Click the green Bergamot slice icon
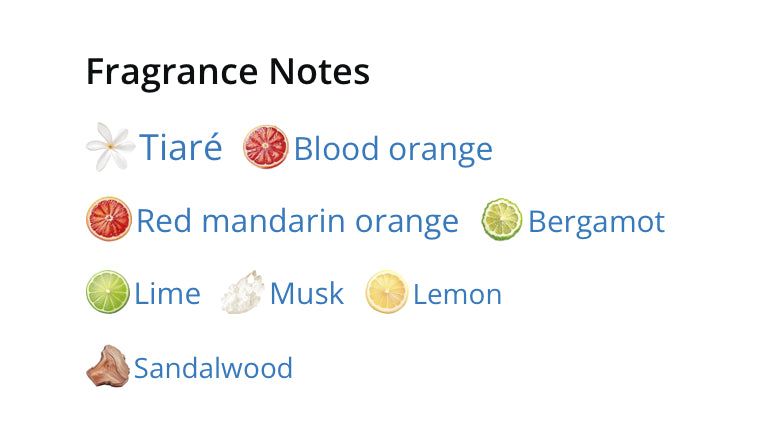The height and width of the screenshot is (437, 765). coord(502,219)
